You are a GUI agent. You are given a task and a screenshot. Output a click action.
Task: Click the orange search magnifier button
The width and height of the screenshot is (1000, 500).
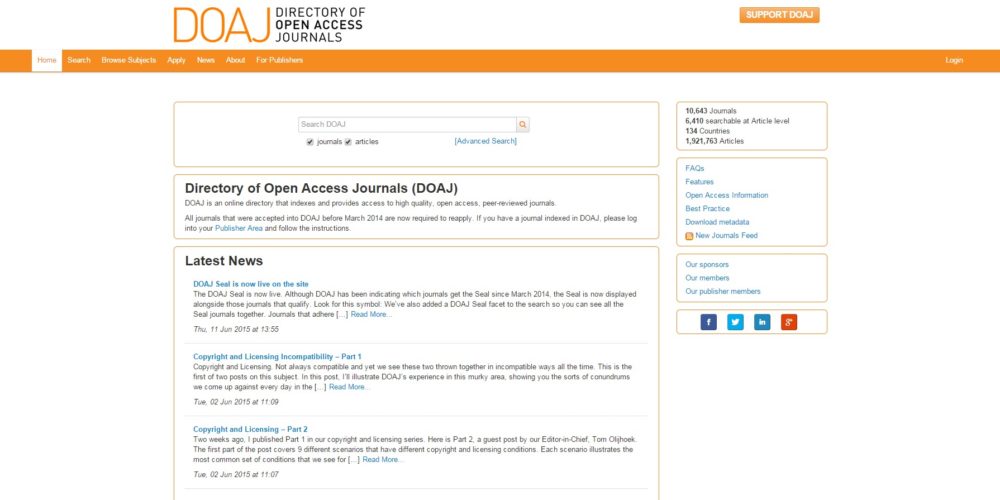(x=523, y=125)
